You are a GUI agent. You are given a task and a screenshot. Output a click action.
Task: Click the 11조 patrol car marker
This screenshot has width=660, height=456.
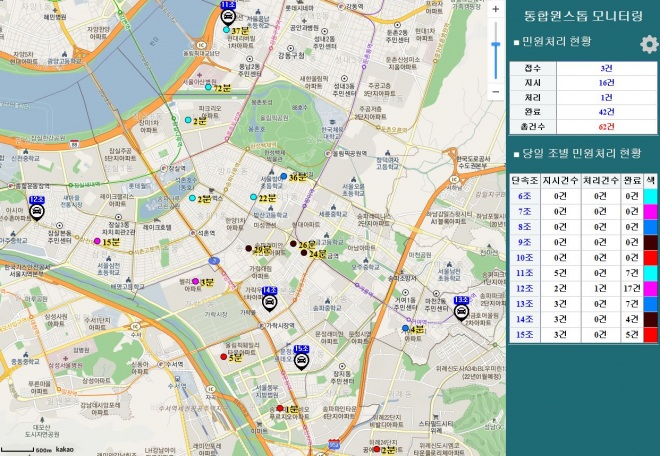click(x=228, y=17)
